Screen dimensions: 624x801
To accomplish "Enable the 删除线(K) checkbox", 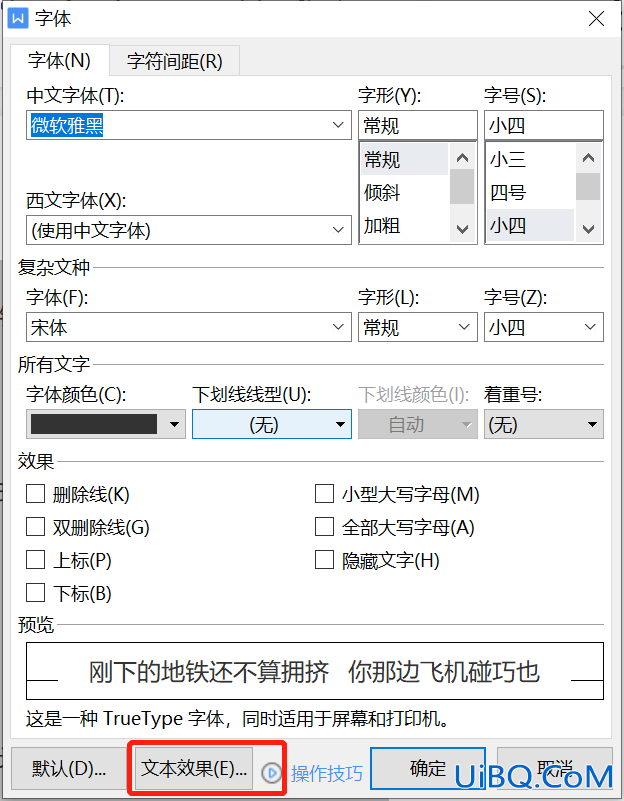I will [x=35, y=494].
